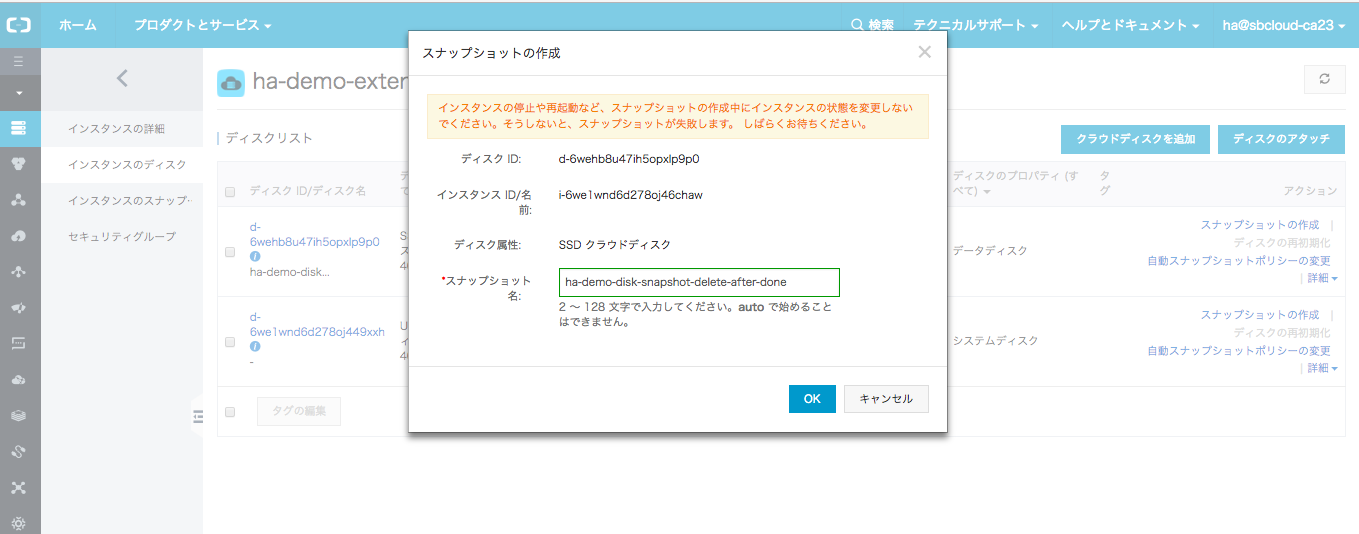Image resolution: width=1359 pixels, height=534 pixels.
Task: Click info icon under d-6wehb8u47ih5opxlp9p0
Action: [255, 257]
